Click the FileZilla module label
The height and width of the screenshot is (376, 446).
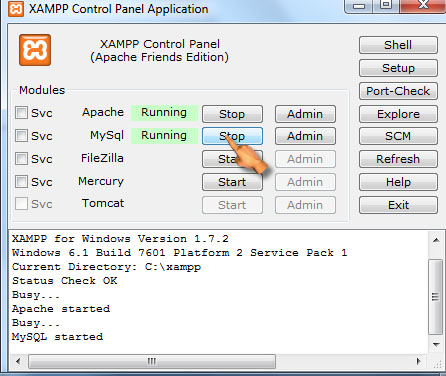pyautogui.click(x=102, y=158)
